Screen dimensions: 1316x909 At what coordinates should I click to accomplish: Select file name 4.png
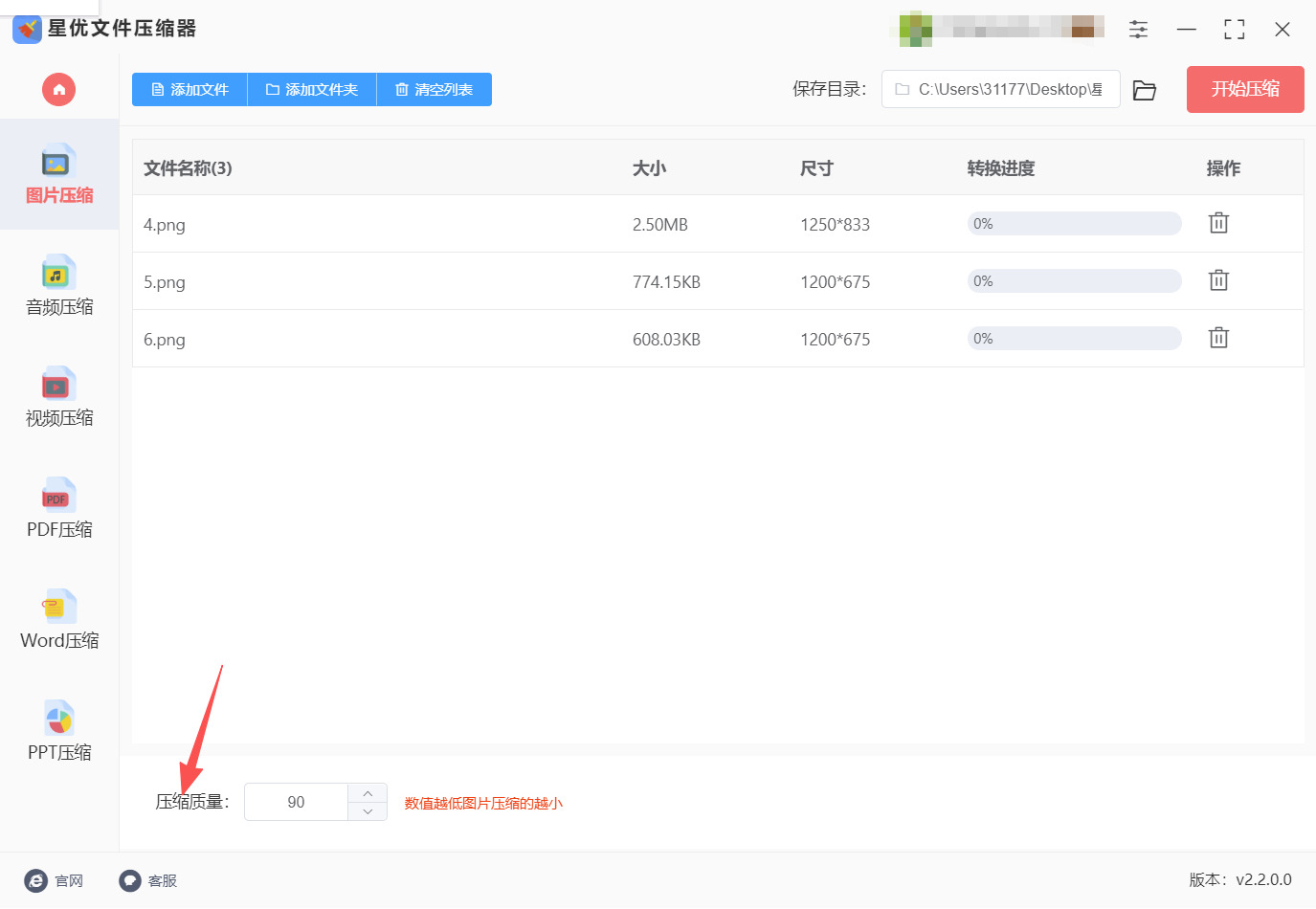coord(165,225)
